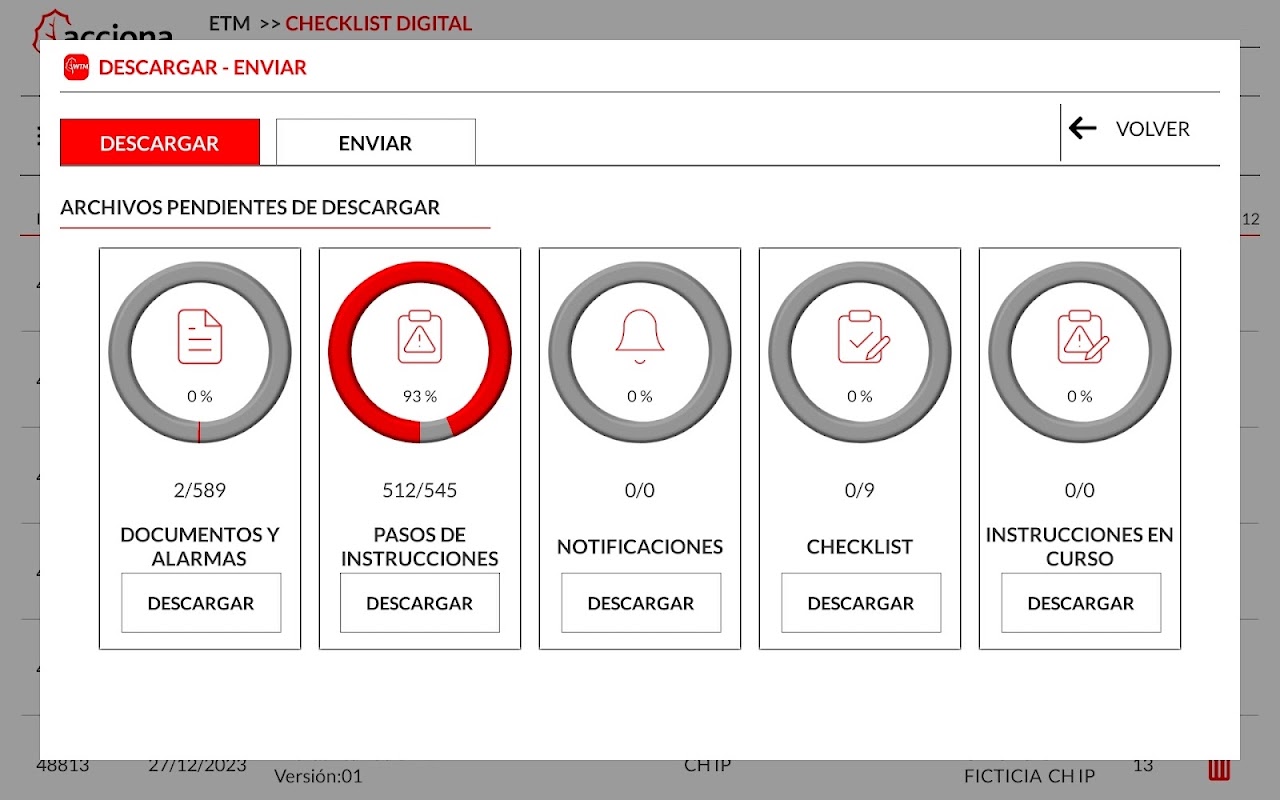1280x800 pixels.
Task: Click the warning pencil icon in Instrucciones en Curso
Action: pos(1083,337)
